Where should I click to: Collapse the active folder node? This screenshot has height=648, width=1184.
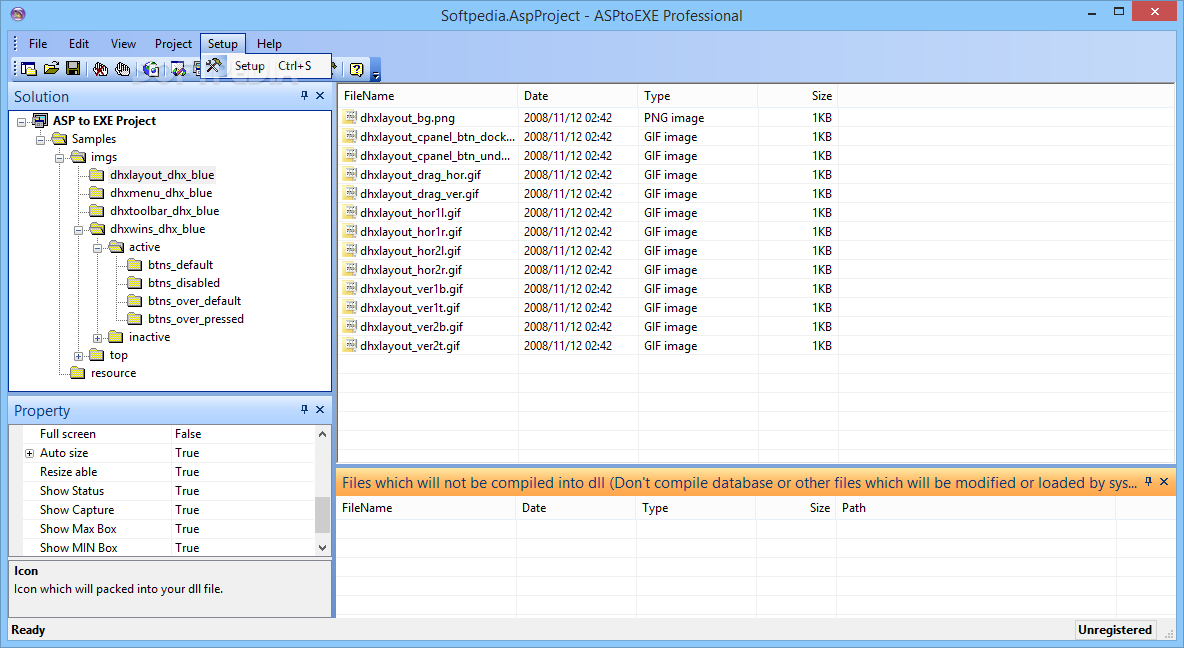[97, 248]
